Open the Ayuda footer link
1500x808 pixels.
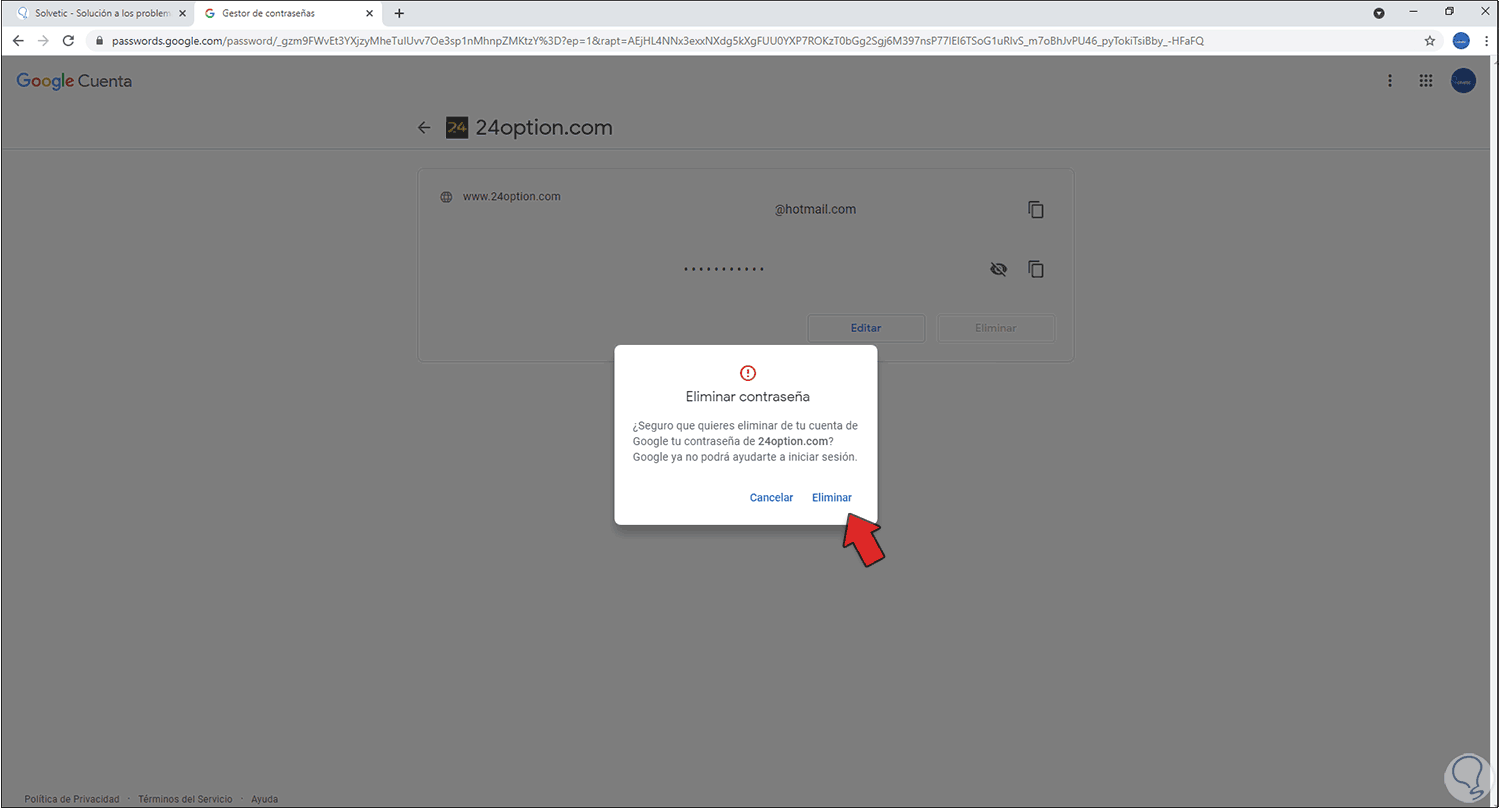[265, 799]
